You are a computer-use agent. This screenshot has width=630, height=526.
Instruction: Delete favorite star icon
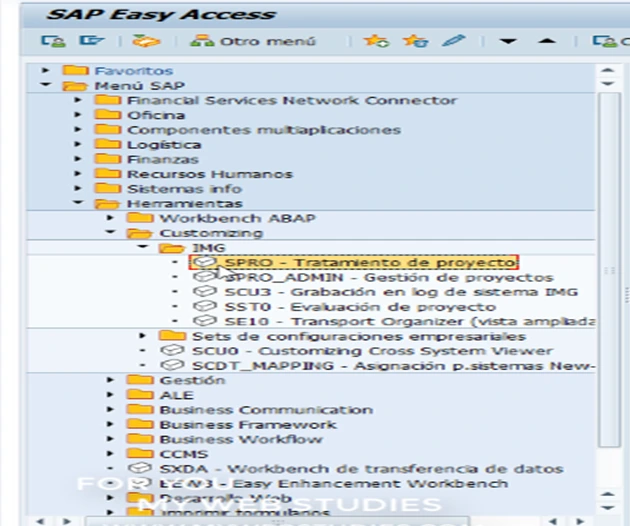[x=415, y=41]
